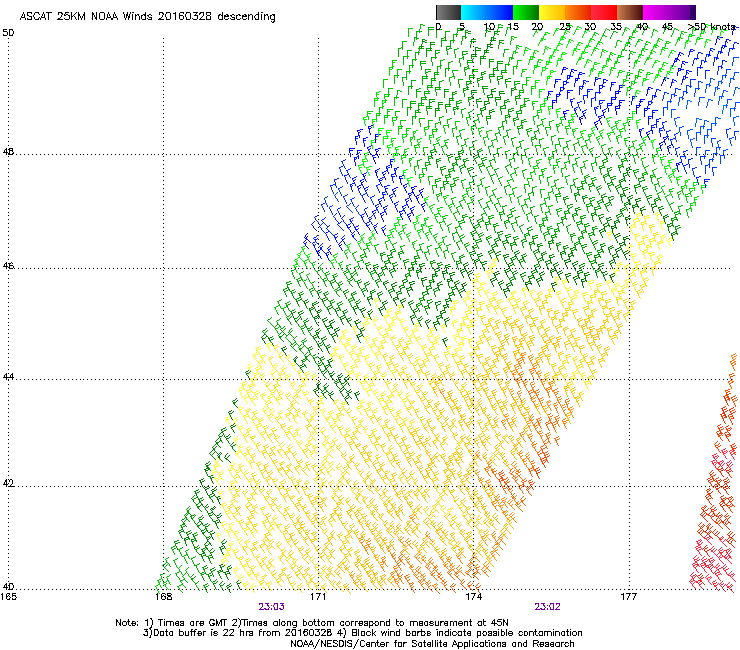Viewport: 740px width, 650px height.
Task: Click the gray 0-5 knots color segment
Action: coord(448,12)
